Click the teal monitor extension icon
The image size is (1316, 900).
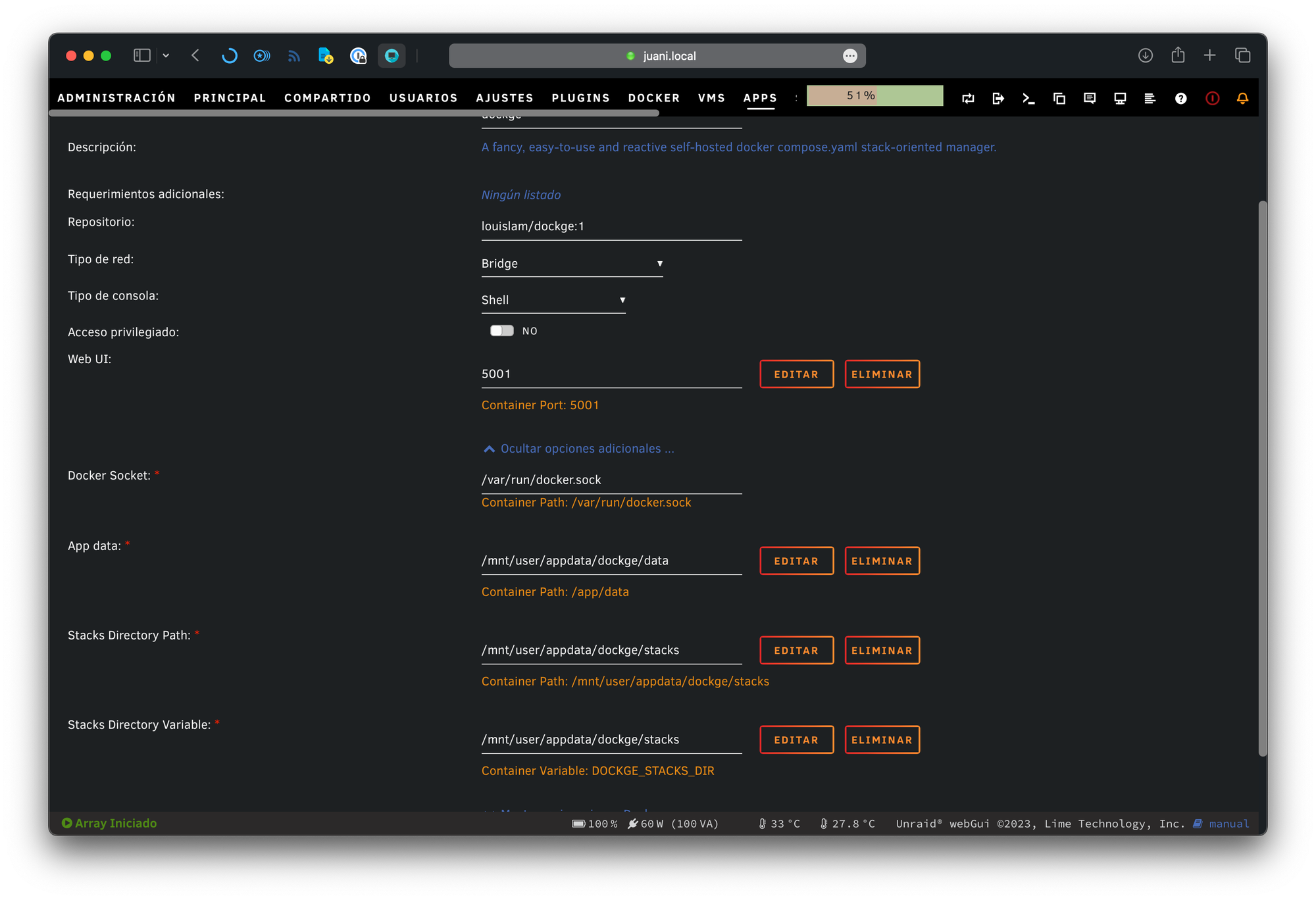392,56
